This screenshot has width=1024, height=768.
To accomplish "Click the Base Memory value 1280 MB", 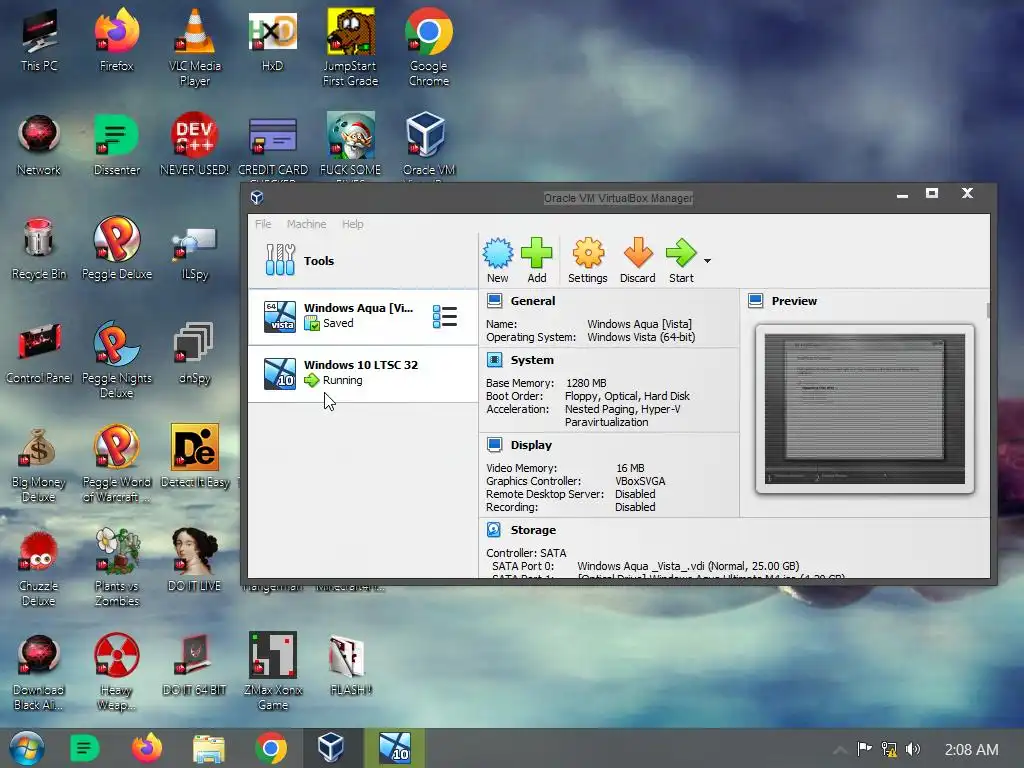I will coord(586,383).
